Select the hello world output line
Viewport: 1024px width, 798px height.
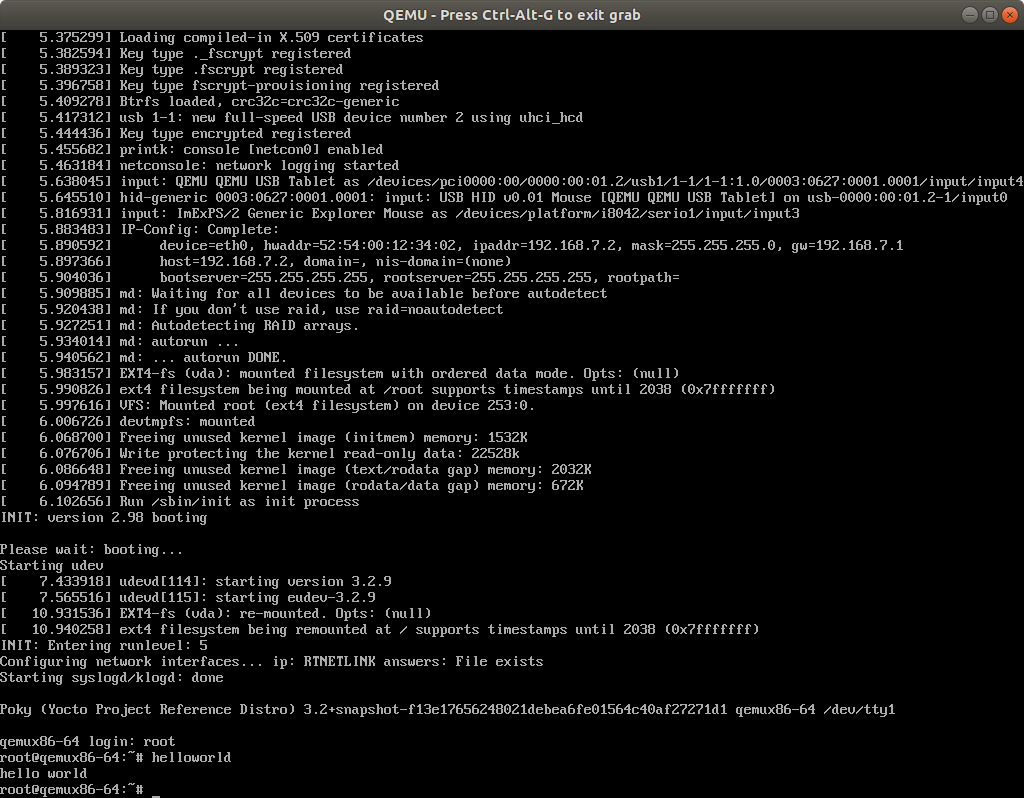pyautogui.click(x=44, y=773)
